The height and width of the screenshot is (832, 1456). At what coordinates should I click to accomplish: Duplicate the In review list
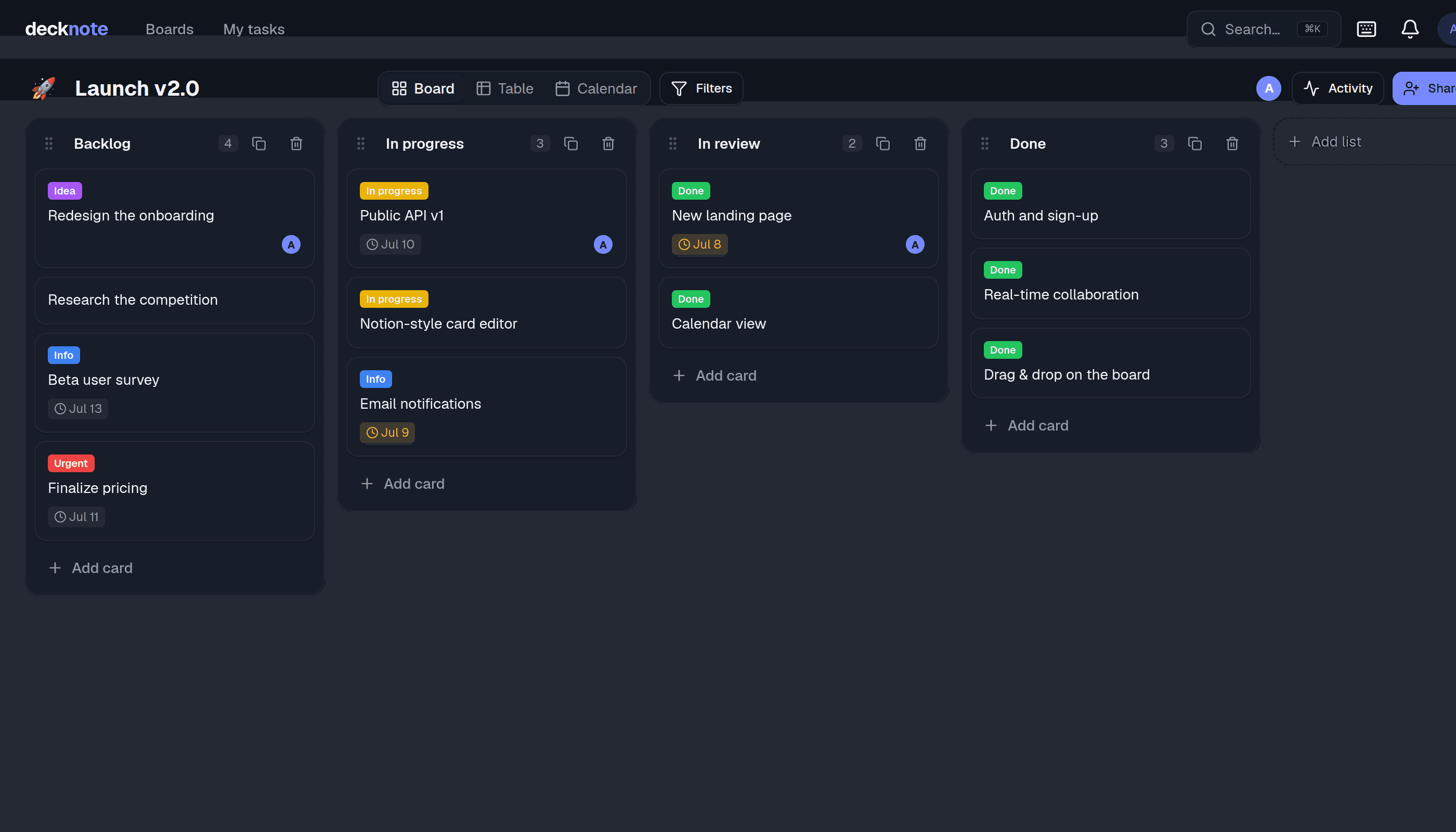tap(883, 144)
